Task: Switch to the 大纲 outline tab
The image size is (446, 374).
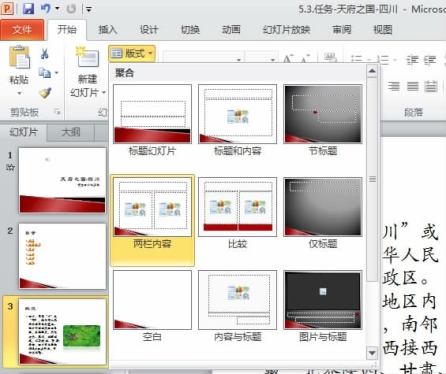Action: coord(71,132)
